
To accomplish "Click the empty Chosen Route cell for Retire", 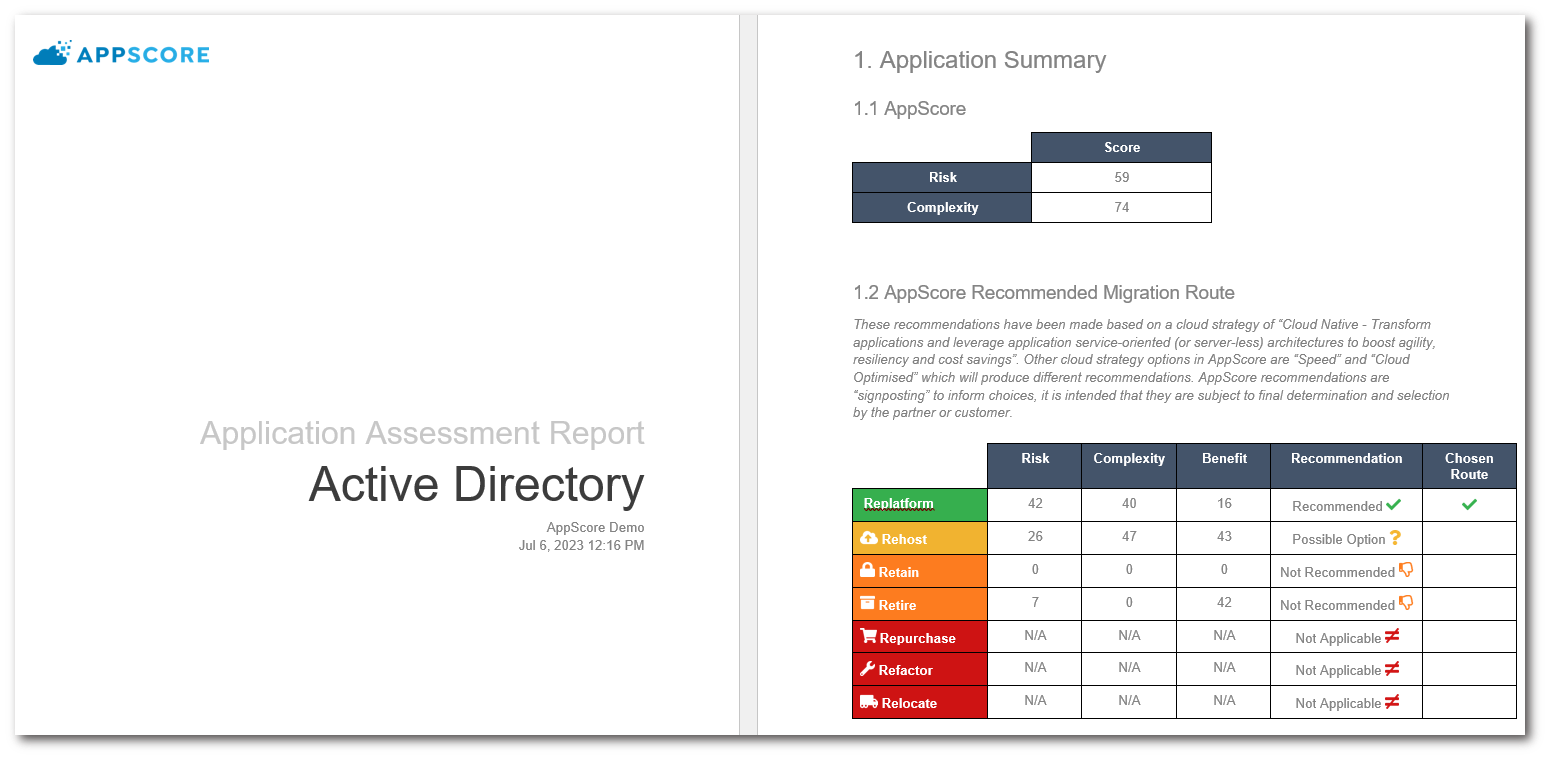I will [1468, 604].
